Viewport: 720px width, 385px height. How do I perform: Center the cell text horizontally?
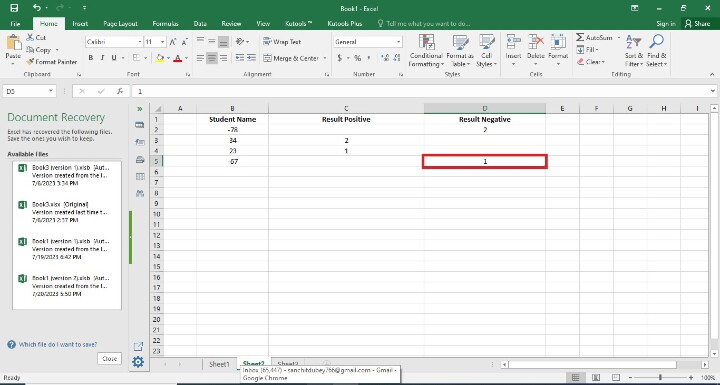click(x=212, y=58)
